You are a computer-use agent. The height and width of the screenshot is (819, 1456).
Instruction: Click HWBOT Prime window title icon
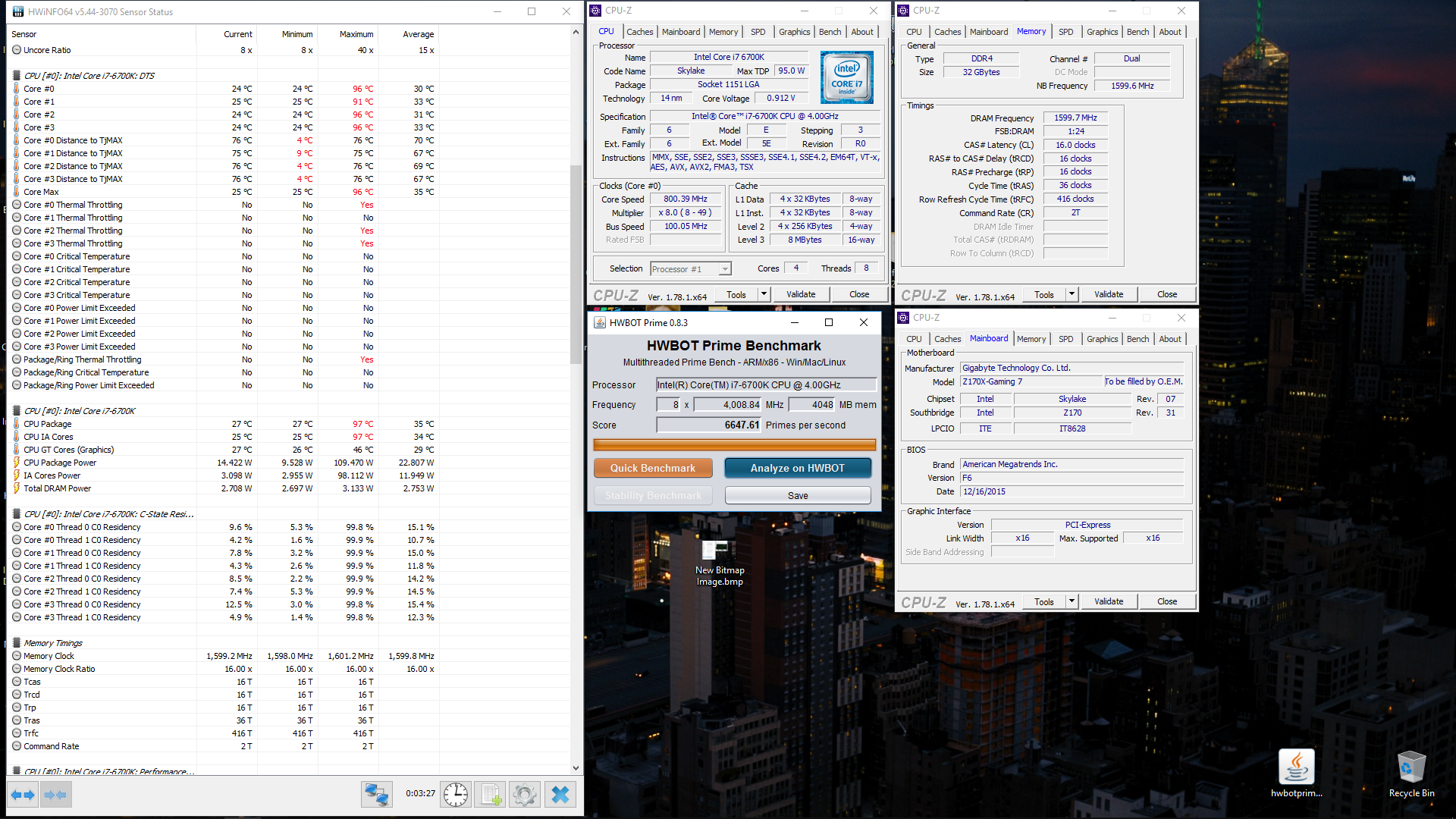(600, 322)
